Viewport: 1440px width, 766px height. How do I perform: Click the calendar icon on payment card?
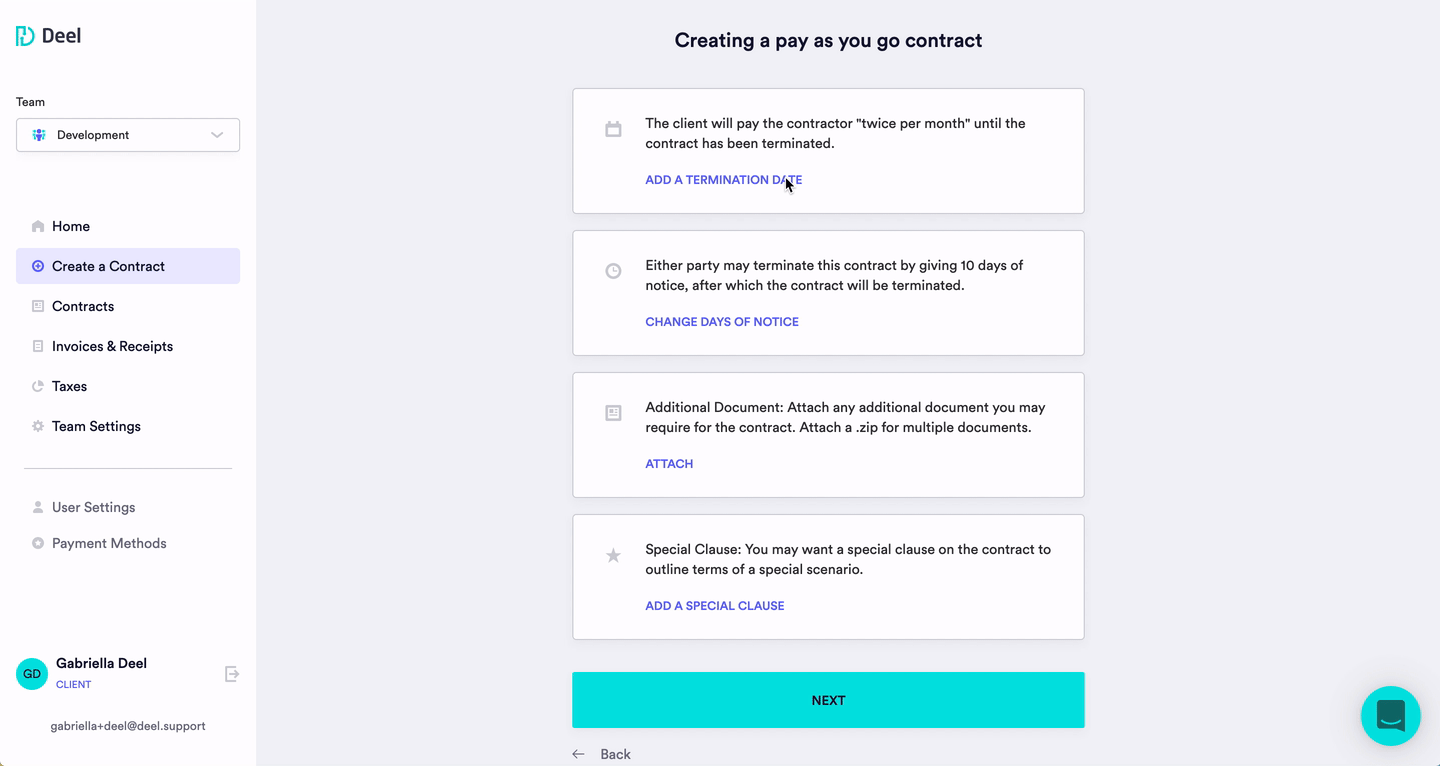click(614, 129)
